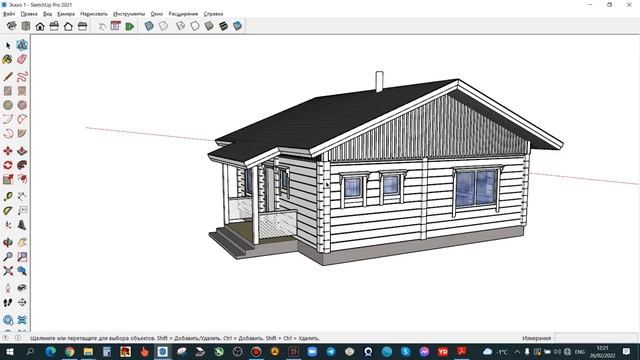Pick the 2-Point Arc tool
Viewport: 640px width, 360px height.
22,119
